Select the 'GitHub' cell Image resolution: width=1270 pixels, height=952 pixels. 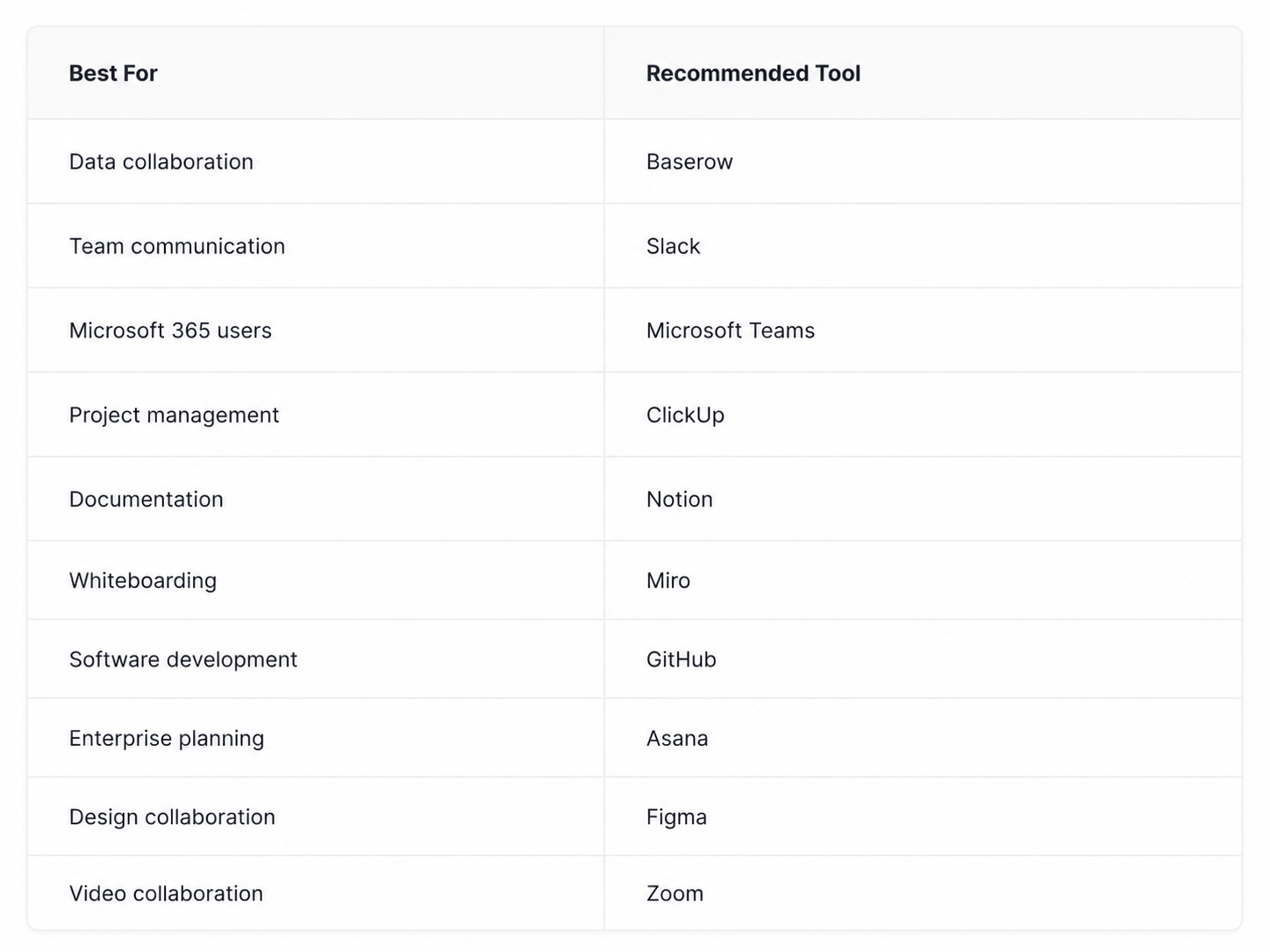(x=923, y=659)
